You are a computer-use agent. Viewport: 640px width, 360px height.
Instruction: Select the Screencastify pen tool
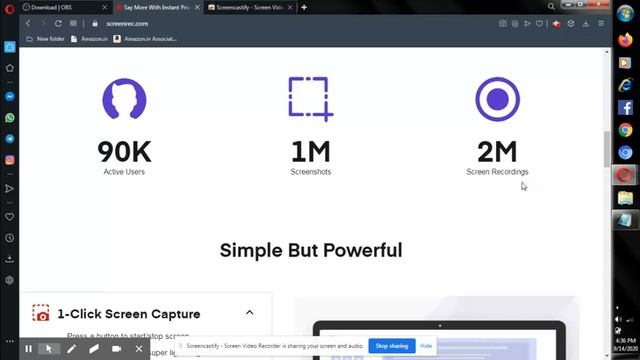coord(71,349)
